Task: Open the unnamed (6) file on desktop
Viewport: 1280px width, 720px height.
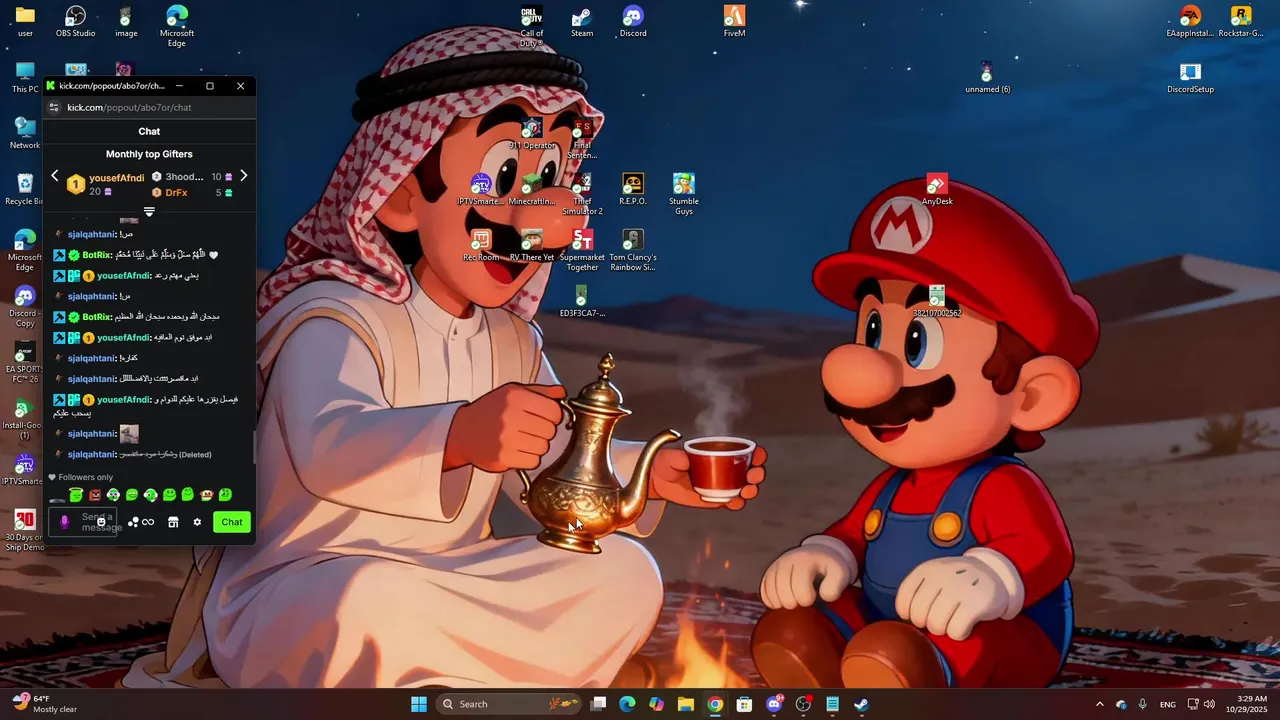Action: pos(987,77)
